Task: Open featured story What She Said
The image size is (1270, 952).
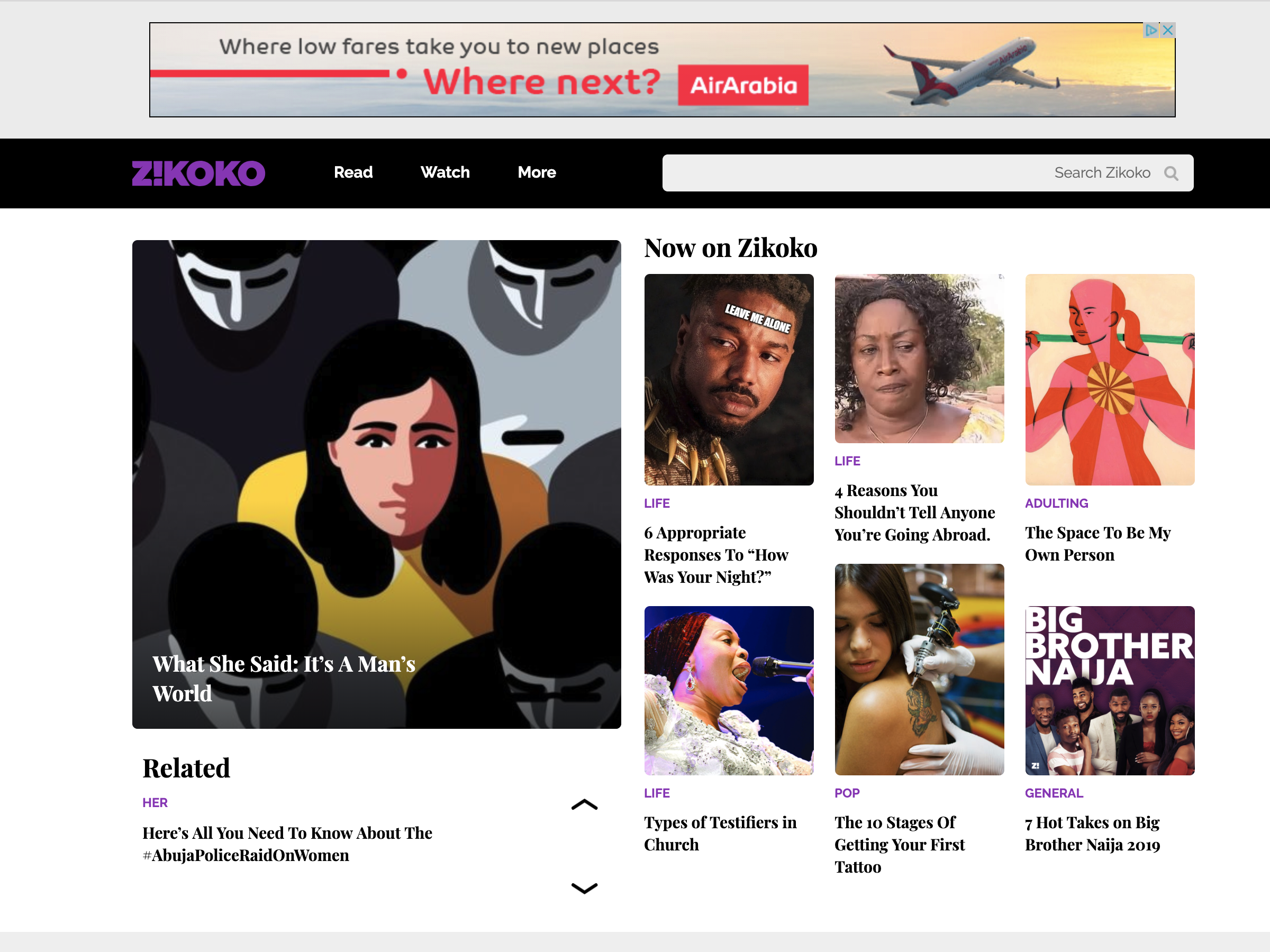Action: click(x=376, y=484)
